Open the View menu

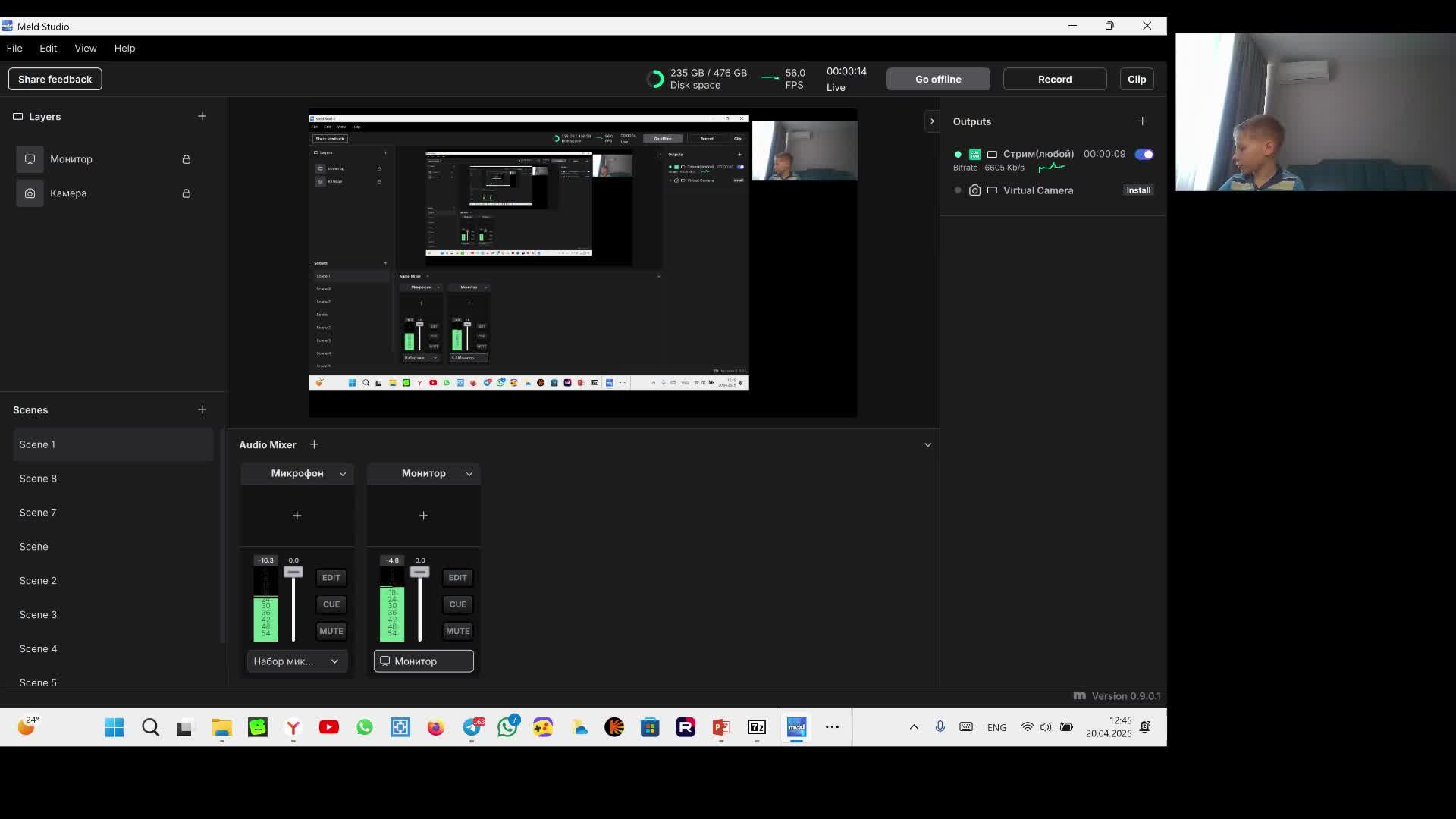pyautogui.click(x=85, y=48)
